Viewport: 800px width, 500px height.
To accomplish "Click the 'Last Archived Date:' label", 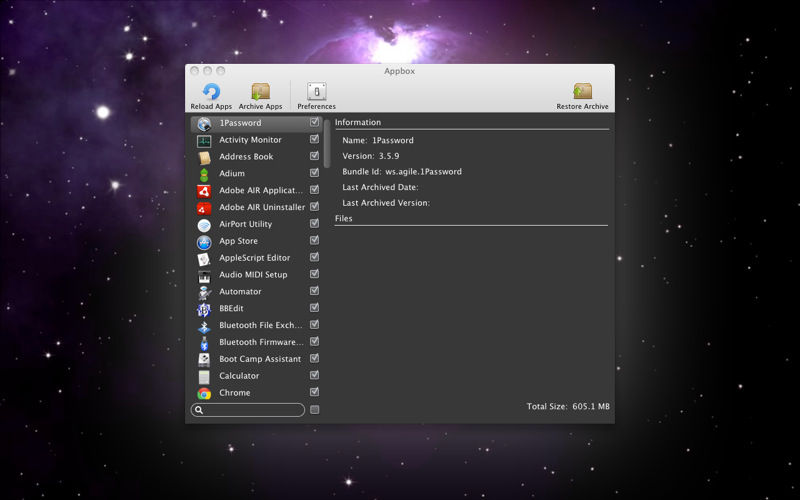I will pyautogui.click(x=380, y=187).
